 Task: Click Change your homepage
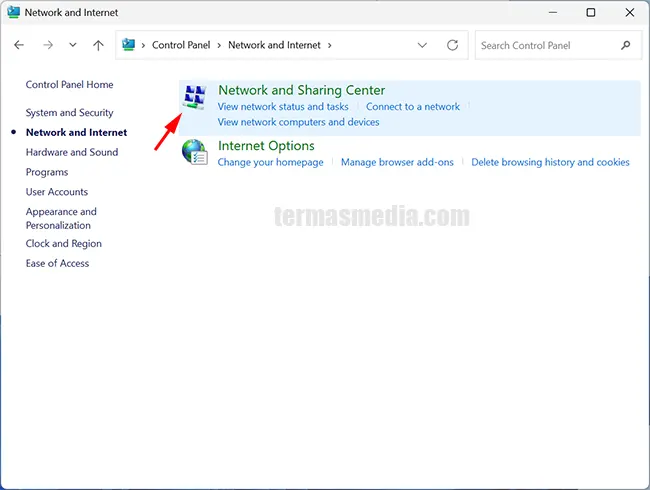click(x=270, y=162)
